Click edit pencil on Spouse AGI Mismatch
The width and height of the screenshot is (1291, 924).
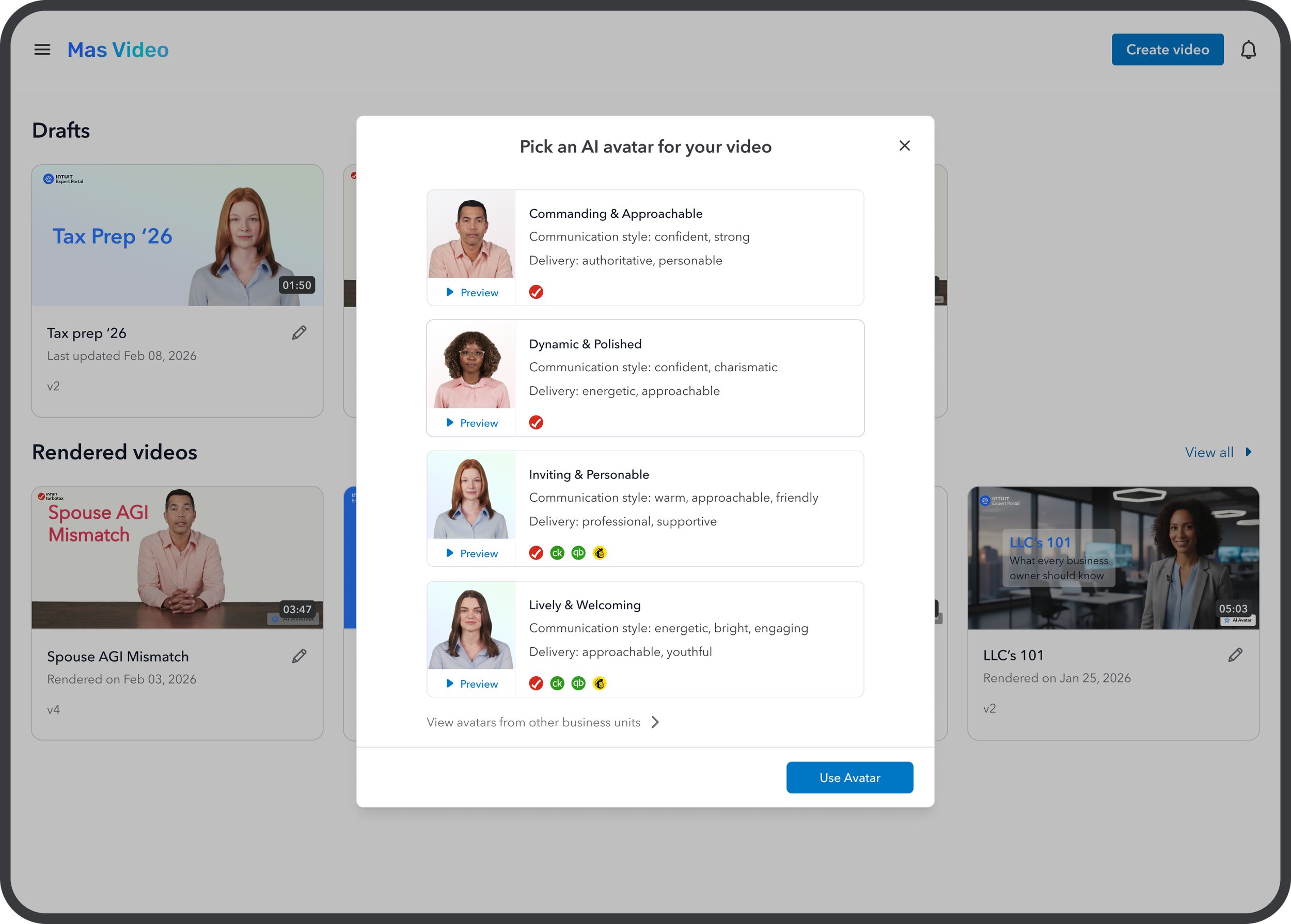pos(299,656)
